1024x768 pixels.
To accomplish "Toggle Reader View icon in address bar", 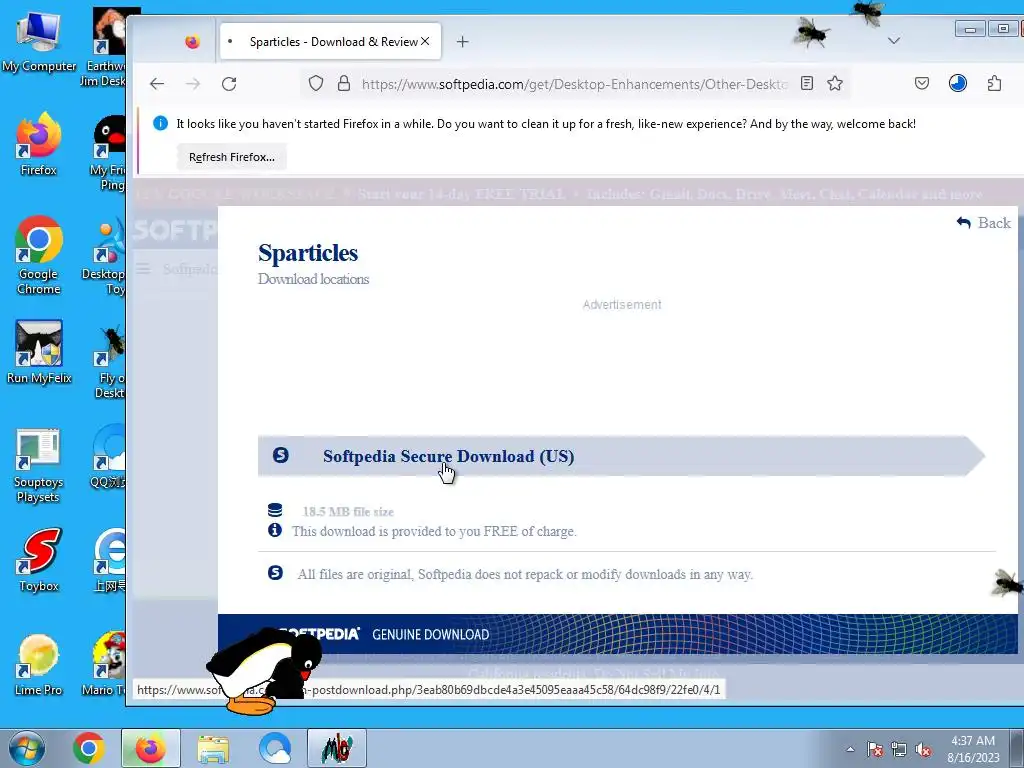I will pos(807,84).
